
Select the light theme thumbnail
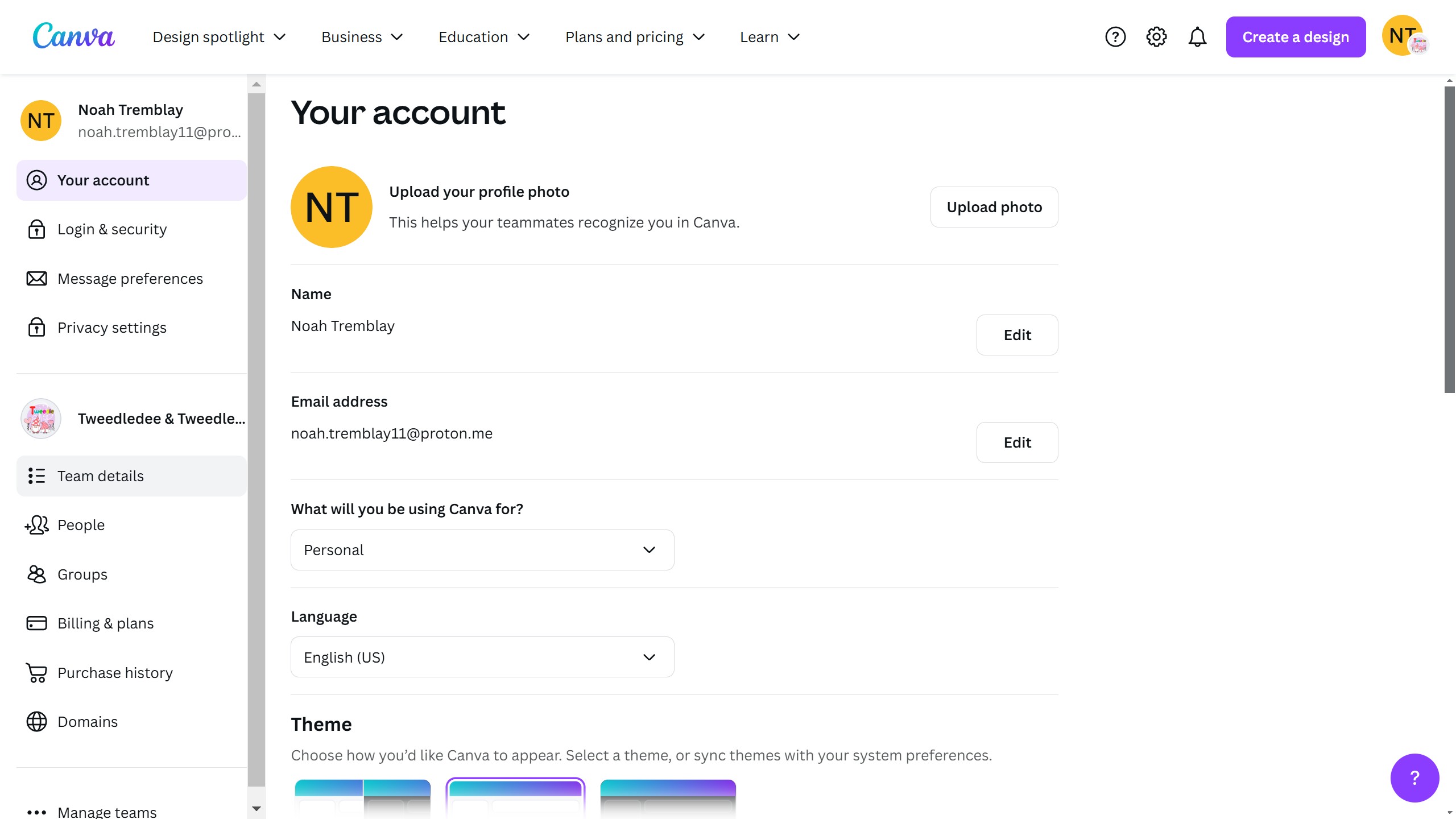click(515, 798)
